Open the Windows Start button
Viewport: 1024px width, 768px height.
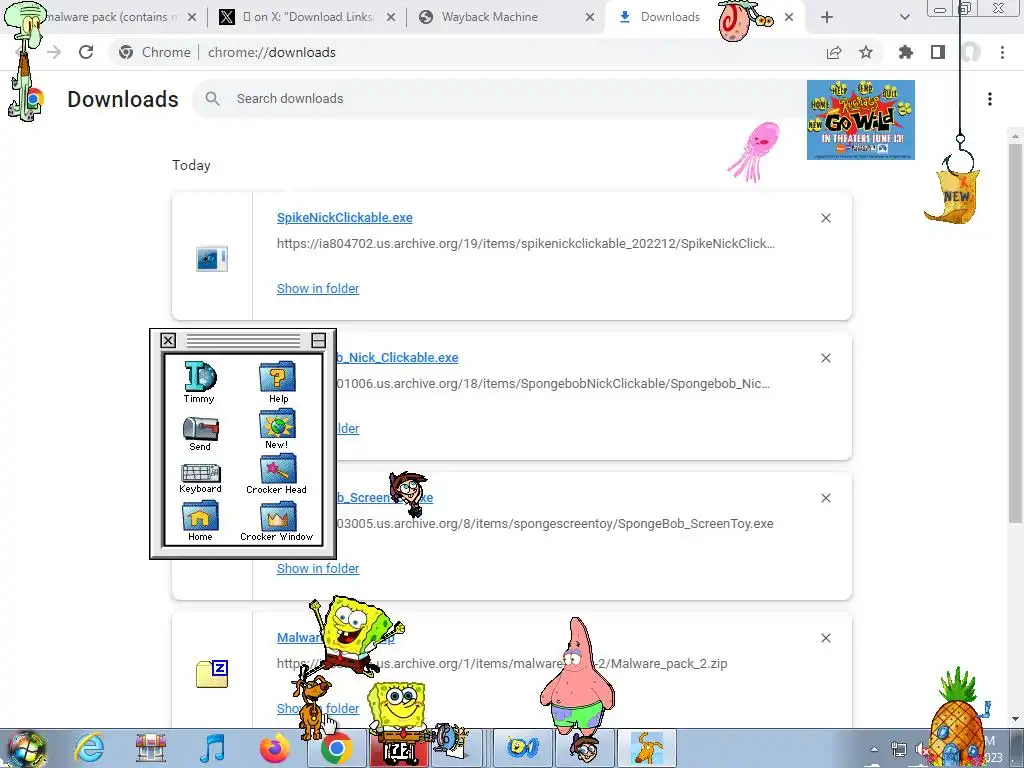pos(26,748)
